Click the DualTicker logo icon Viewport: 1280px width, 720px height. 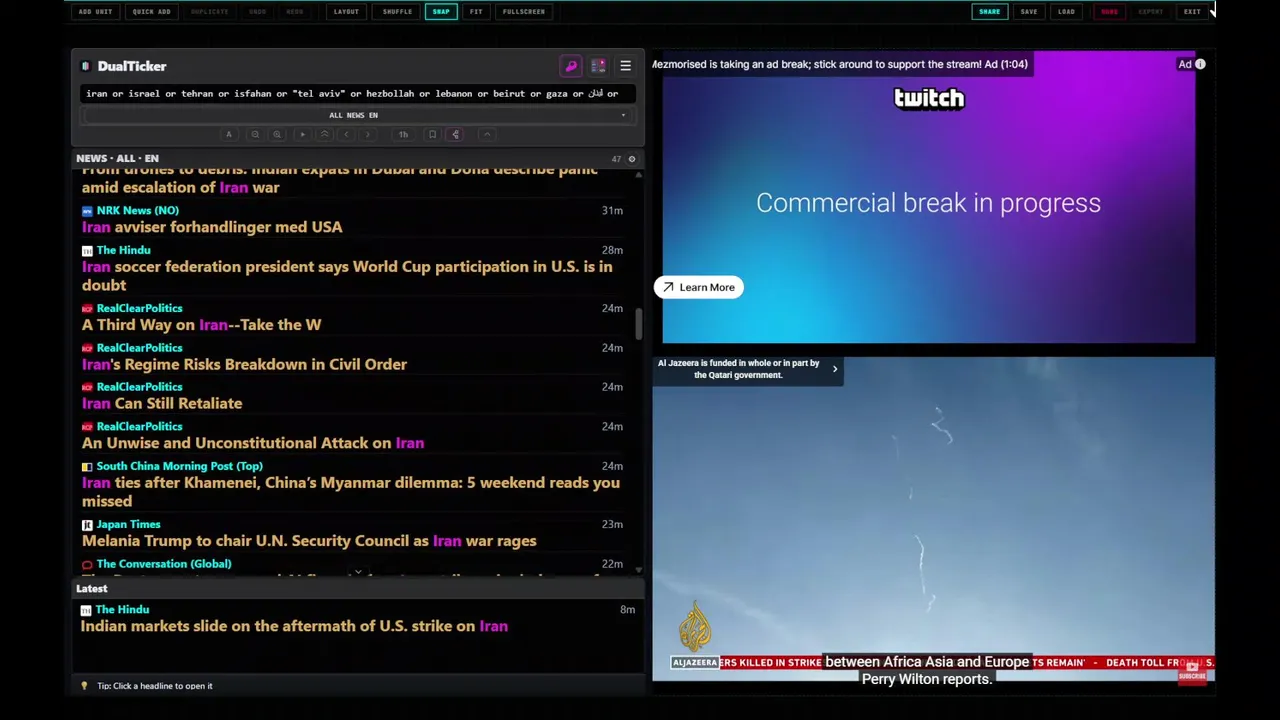(x=86, y=66)
